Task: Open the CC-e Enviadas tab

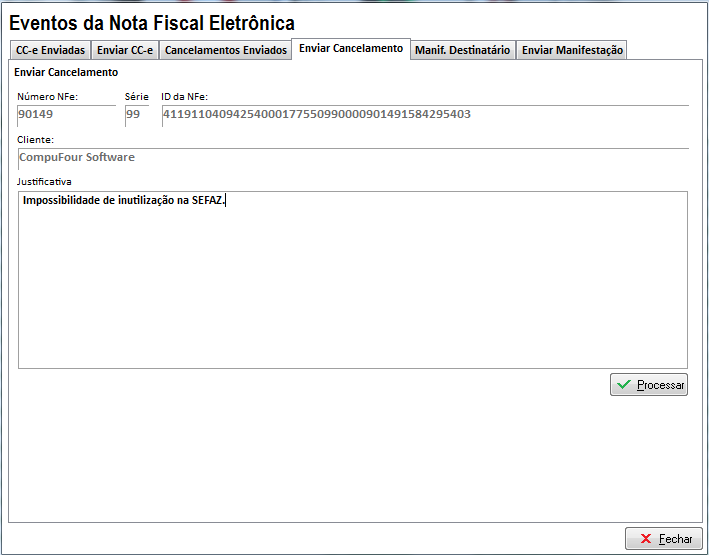Action: coord(50,50)
